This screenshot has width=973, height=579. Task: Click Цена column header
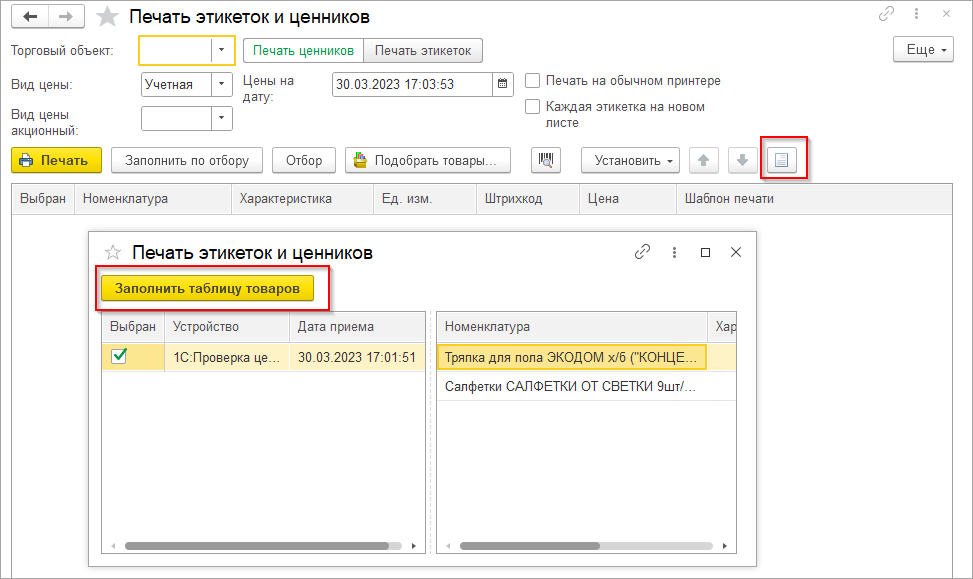pos(628,199)
